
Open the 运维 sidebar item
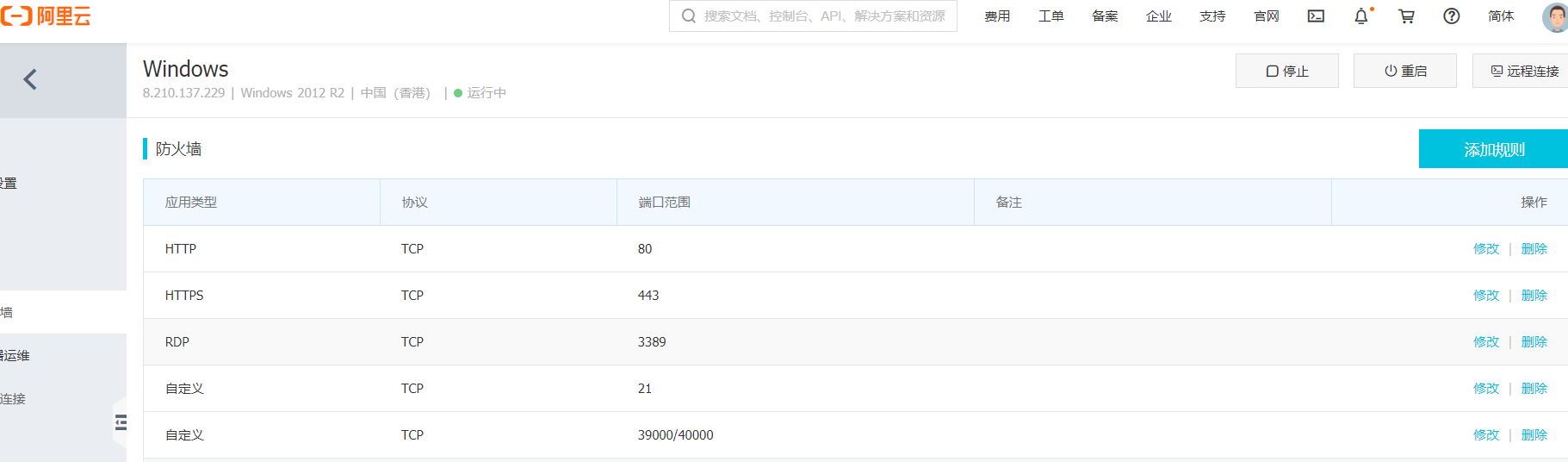(15, 356)
